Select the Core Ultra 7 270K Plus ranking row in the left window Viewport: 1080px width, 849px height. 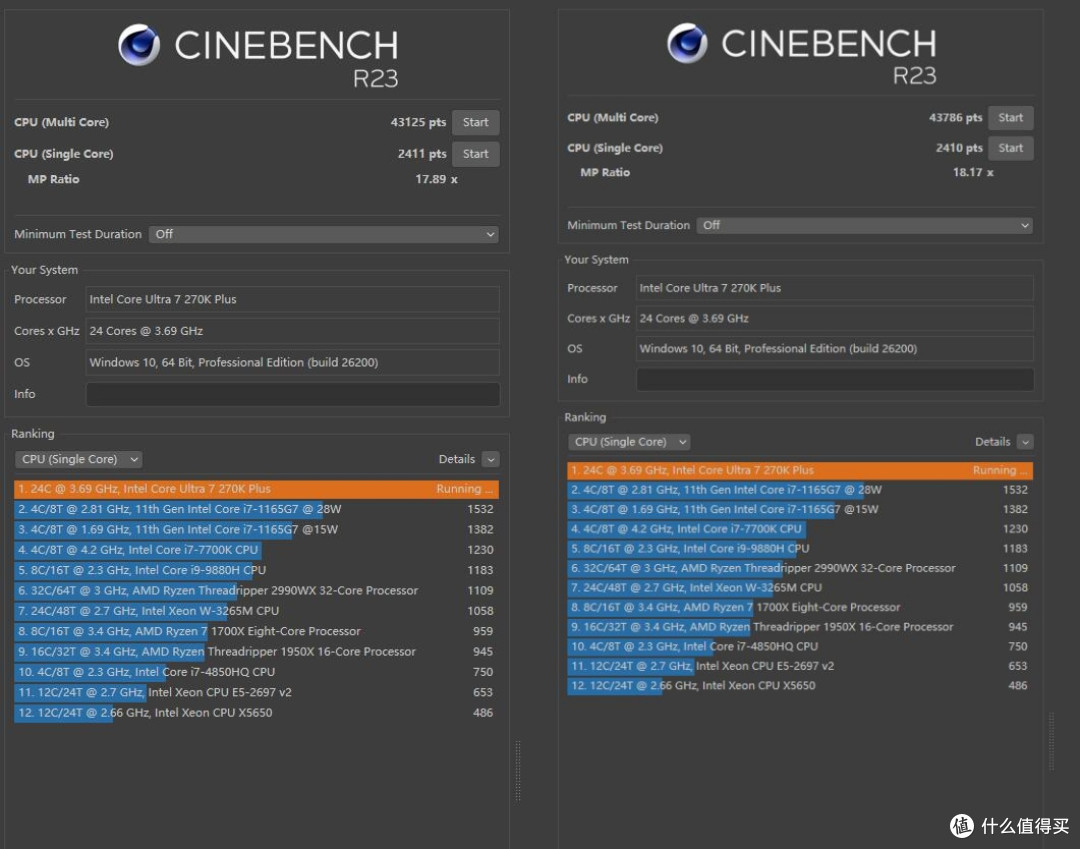pyautogui.click(x=256, y=489)
